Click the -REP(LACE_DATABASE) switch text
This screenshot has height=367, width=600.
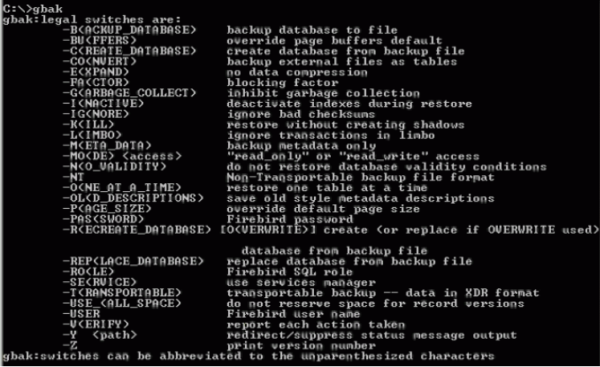133,261
